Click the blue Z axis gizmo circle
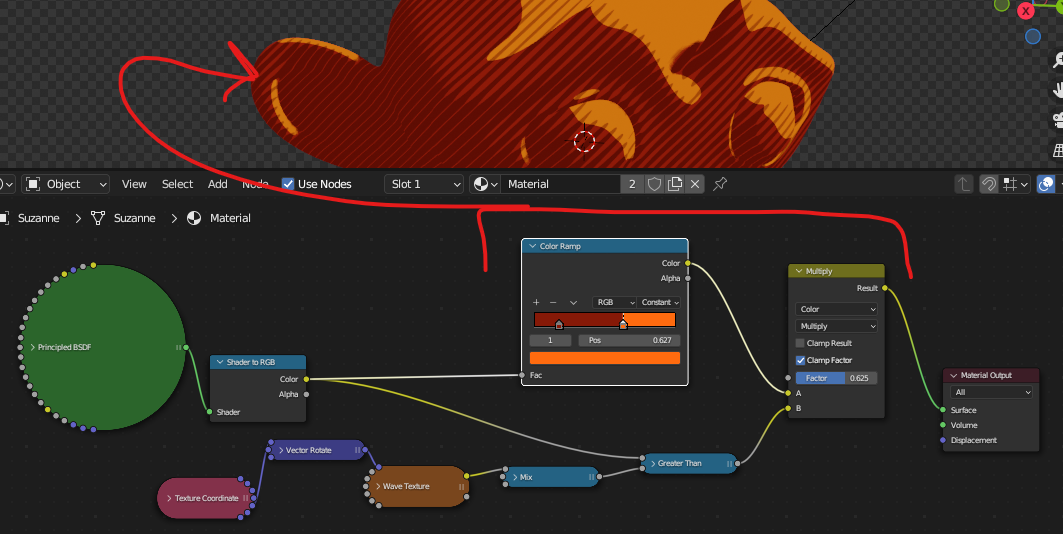 coord(1032,37)
